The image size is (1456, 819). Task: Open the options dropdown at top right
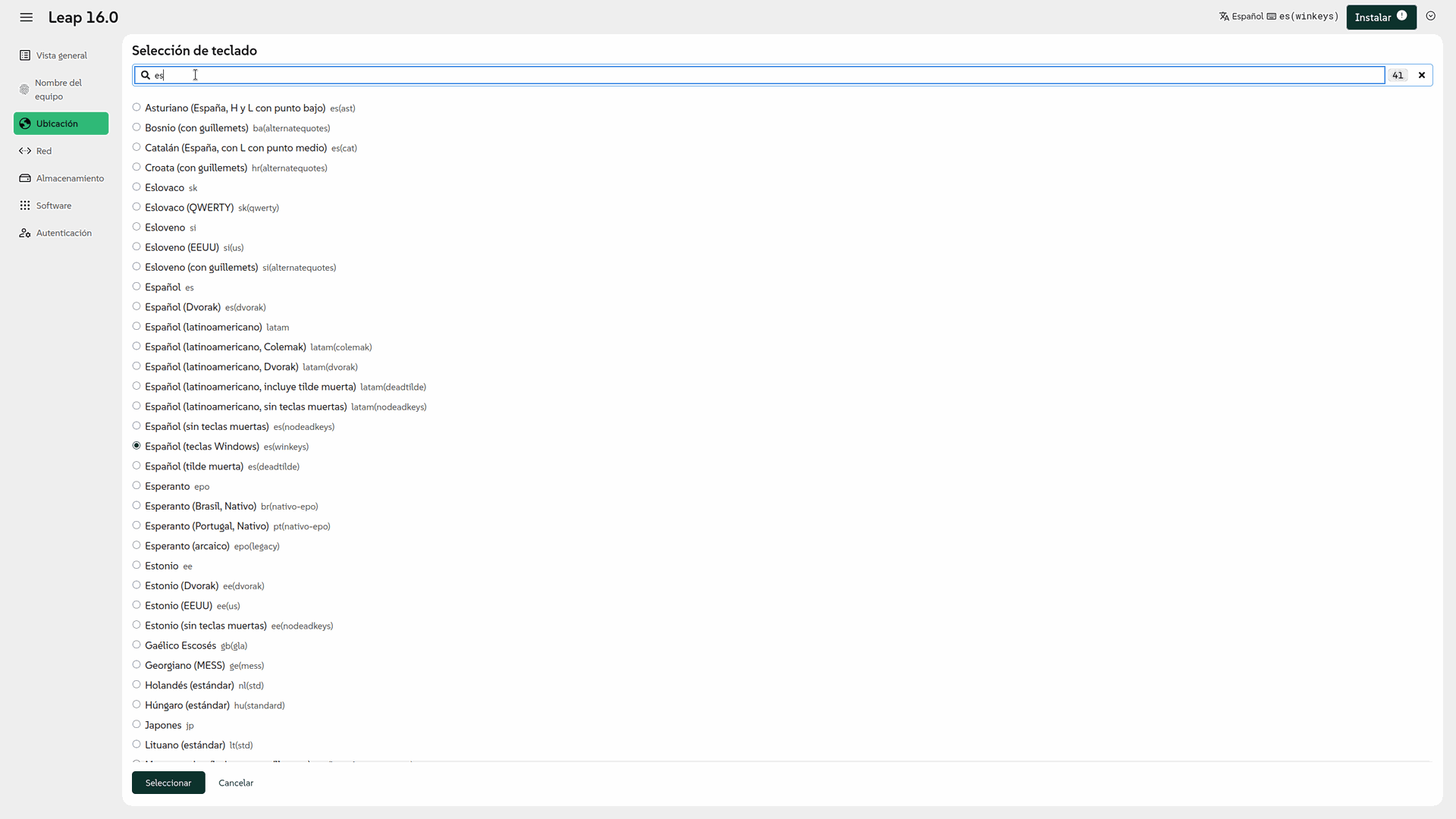point(1431,16)
